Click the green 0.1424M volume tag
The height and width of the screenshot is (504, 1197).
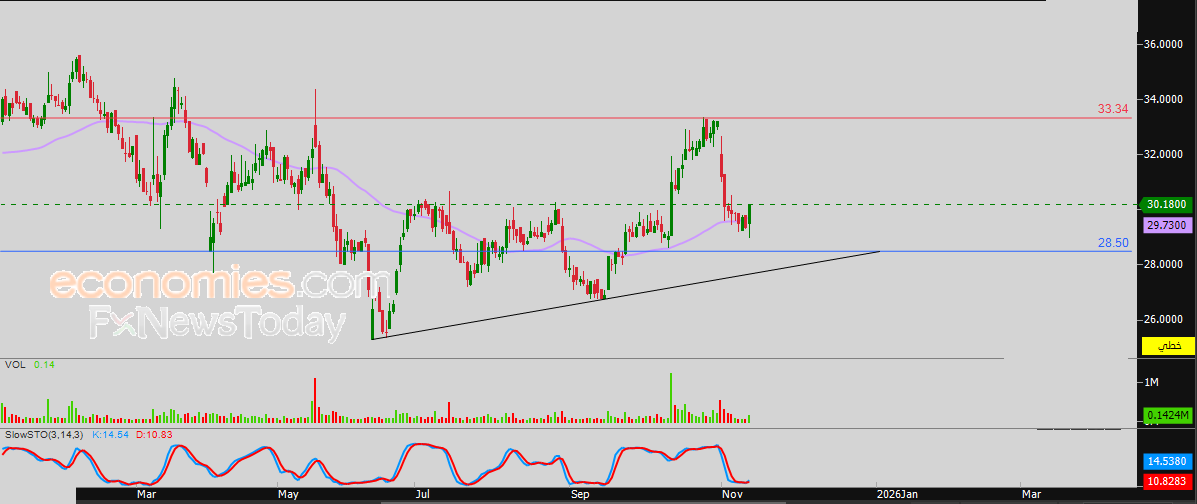[x=1167, y=415]
